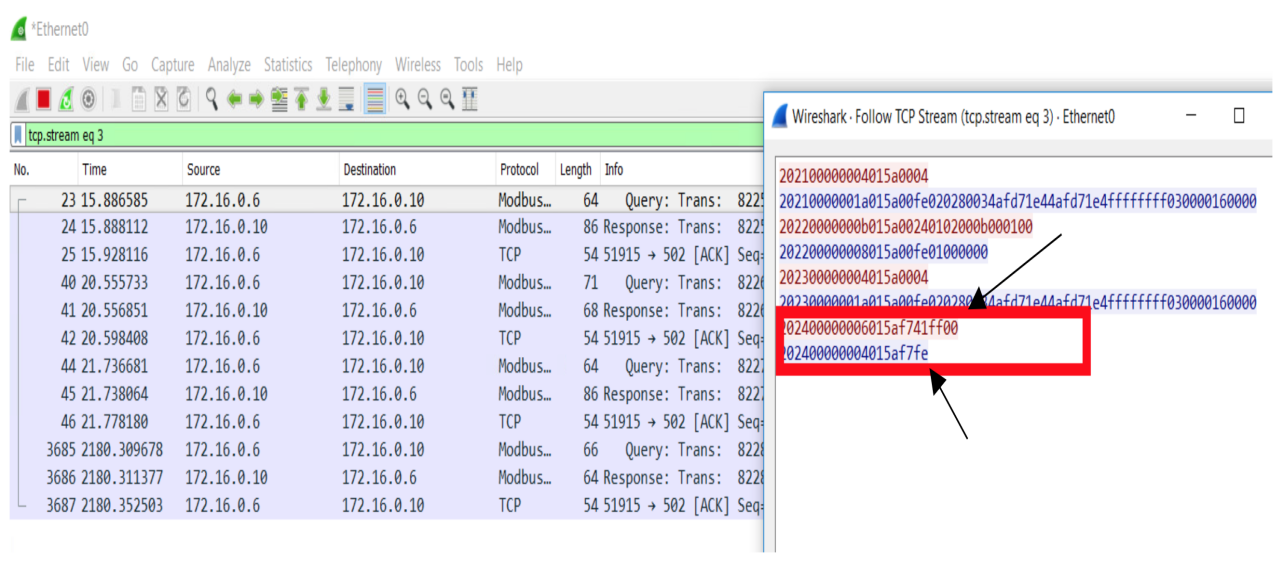Sort by Protocol column header
The width and height of the screenshot is (1283, 570).
click(519, 170)
